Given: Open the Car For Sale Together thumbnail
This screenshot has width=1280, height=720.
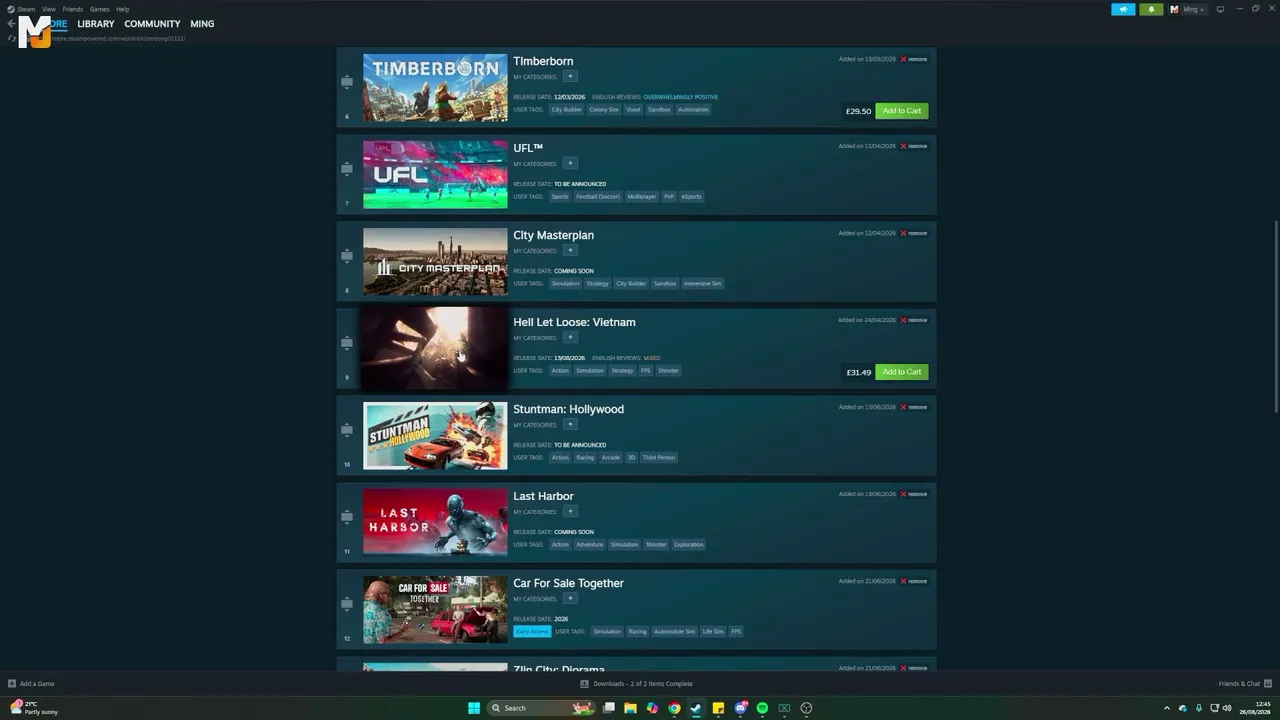Looking at the screenshot, I should [435, 610].
